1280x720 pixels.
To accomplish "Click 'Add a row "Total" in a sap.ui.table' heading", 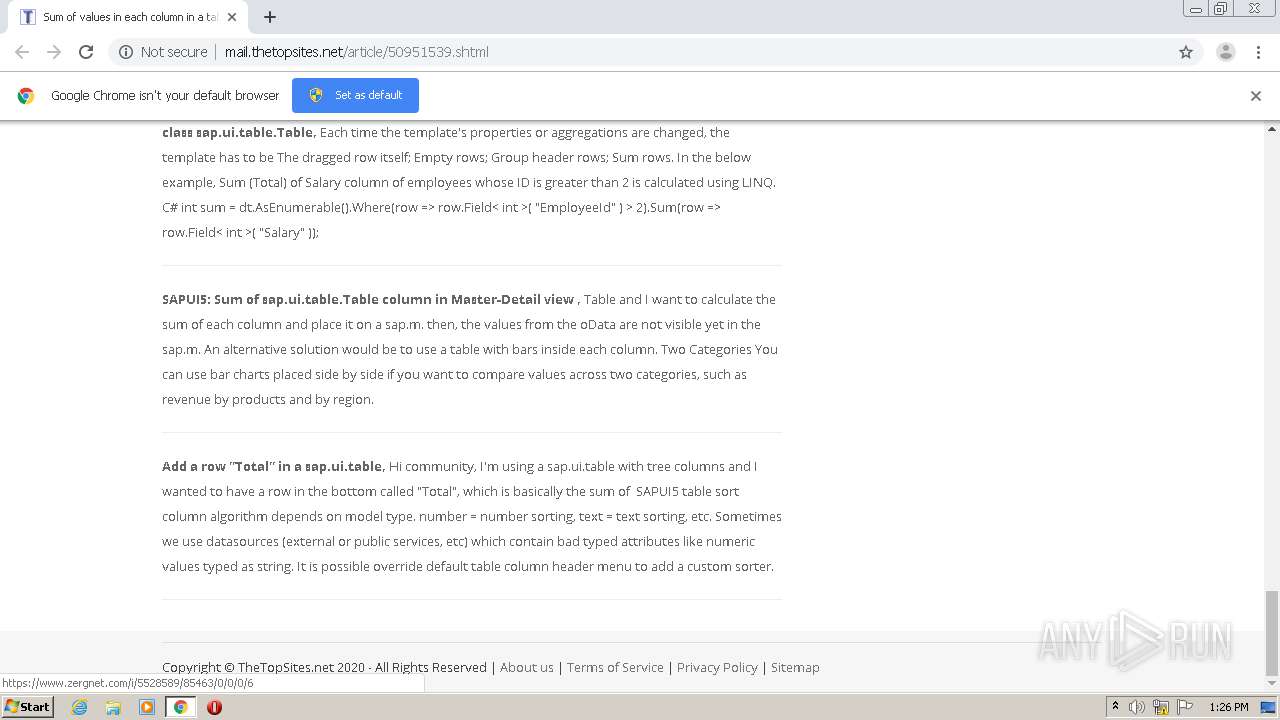I will (272, 466).
